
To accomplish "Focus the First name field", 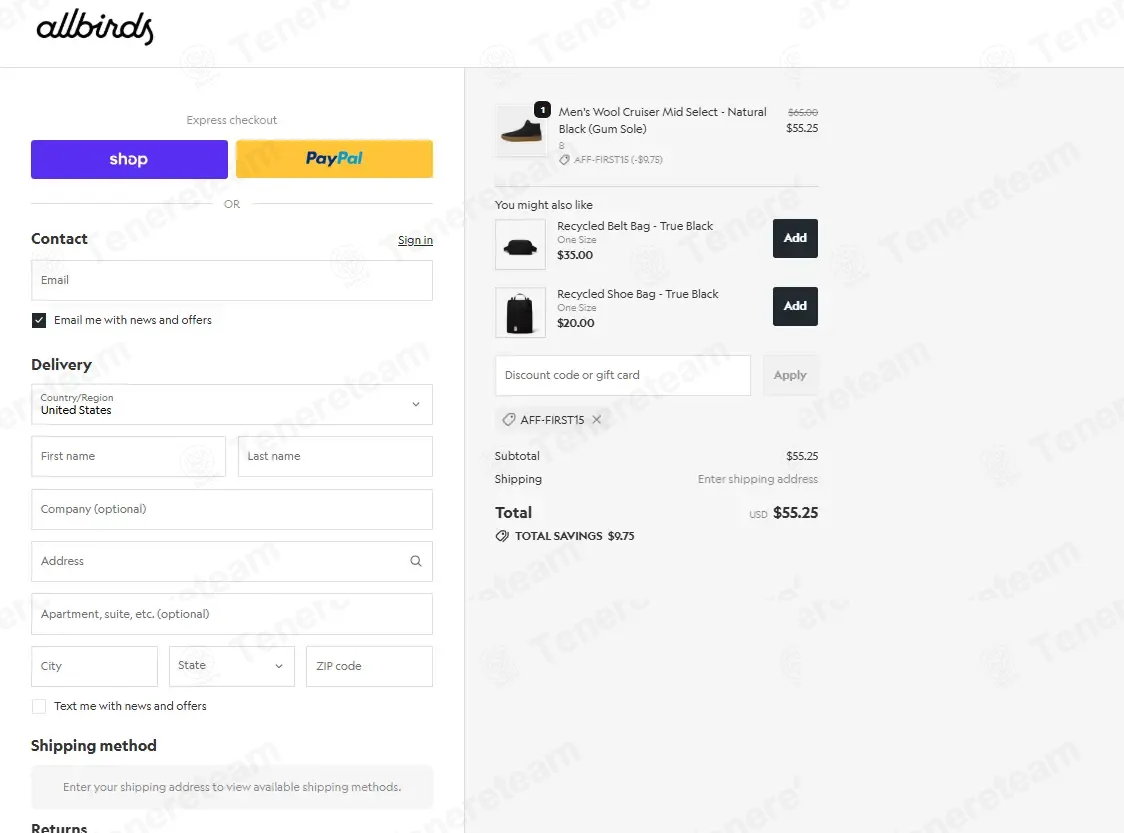I will point(128,457).
